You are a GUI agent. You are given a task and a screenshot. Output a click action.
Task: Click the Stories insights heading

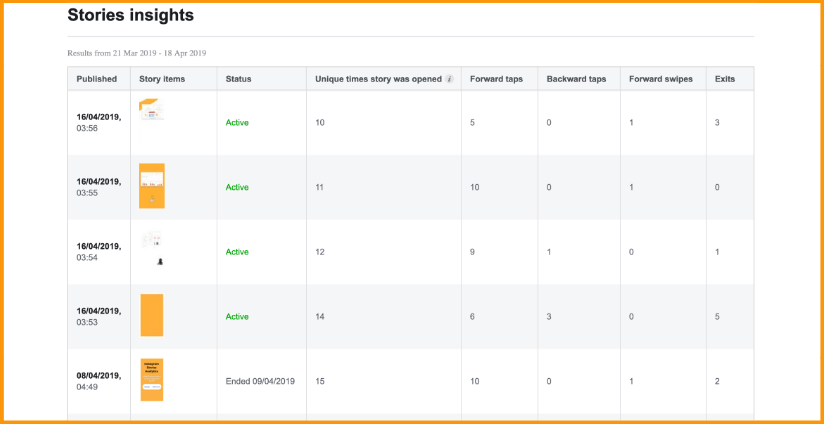[x=130, y=15]
